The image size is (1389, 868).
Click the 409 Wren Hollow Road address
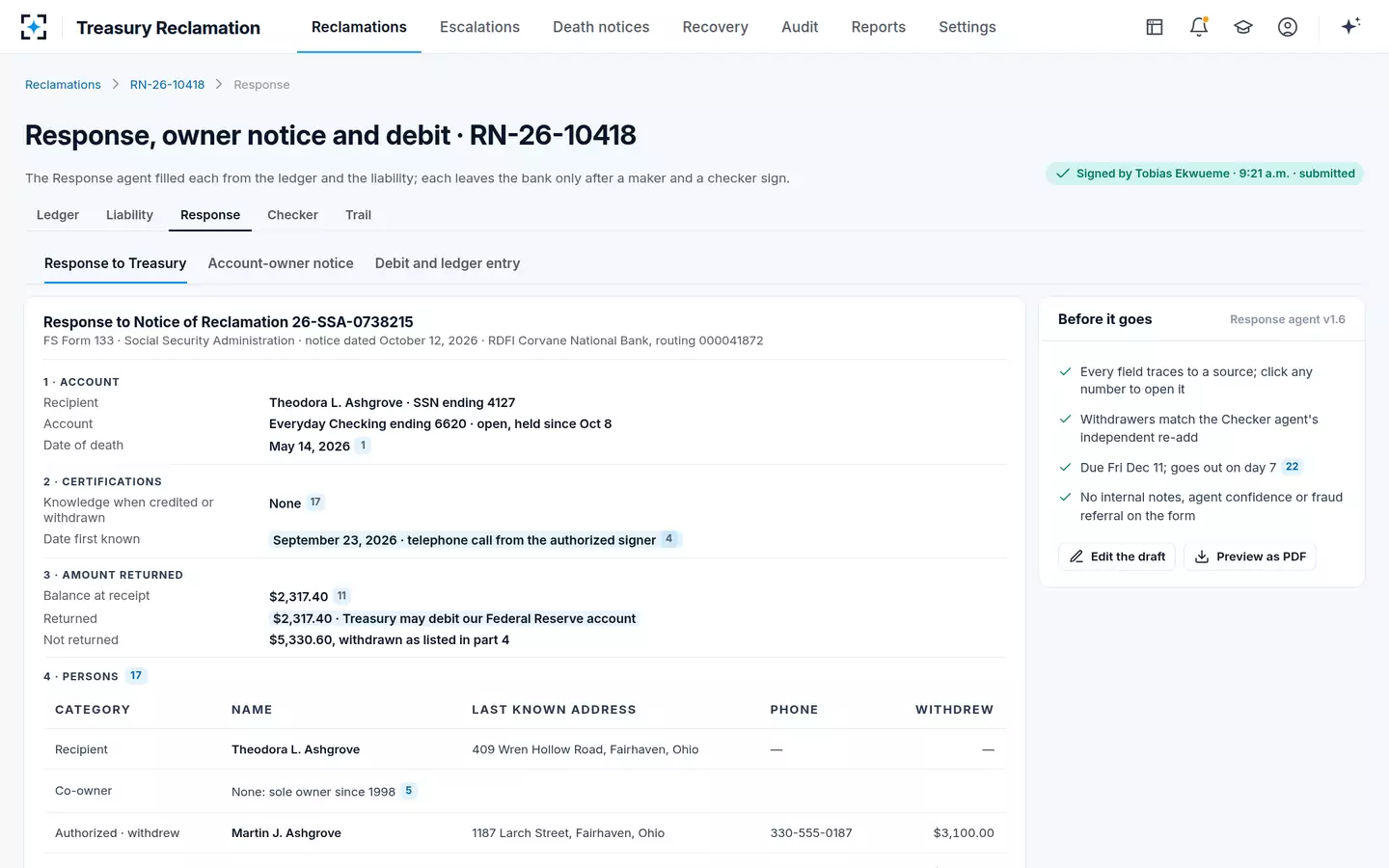pyautogui.click(x=586, y=749)
